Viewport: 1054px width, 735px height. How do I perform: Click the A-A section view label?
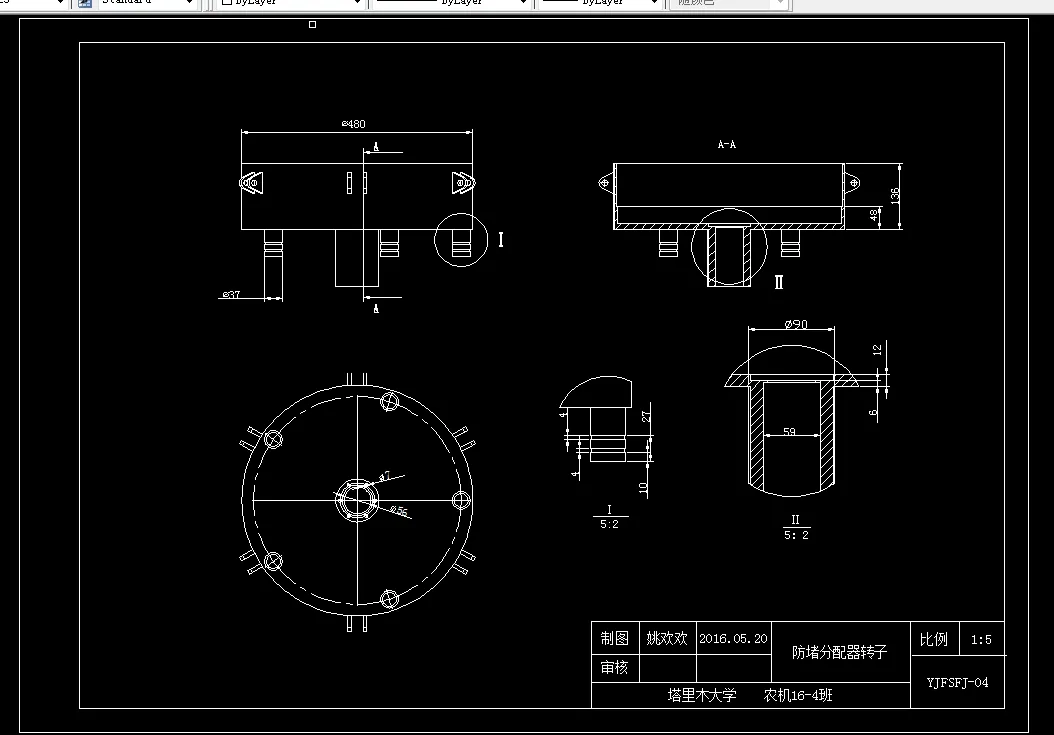coord(727,145)
